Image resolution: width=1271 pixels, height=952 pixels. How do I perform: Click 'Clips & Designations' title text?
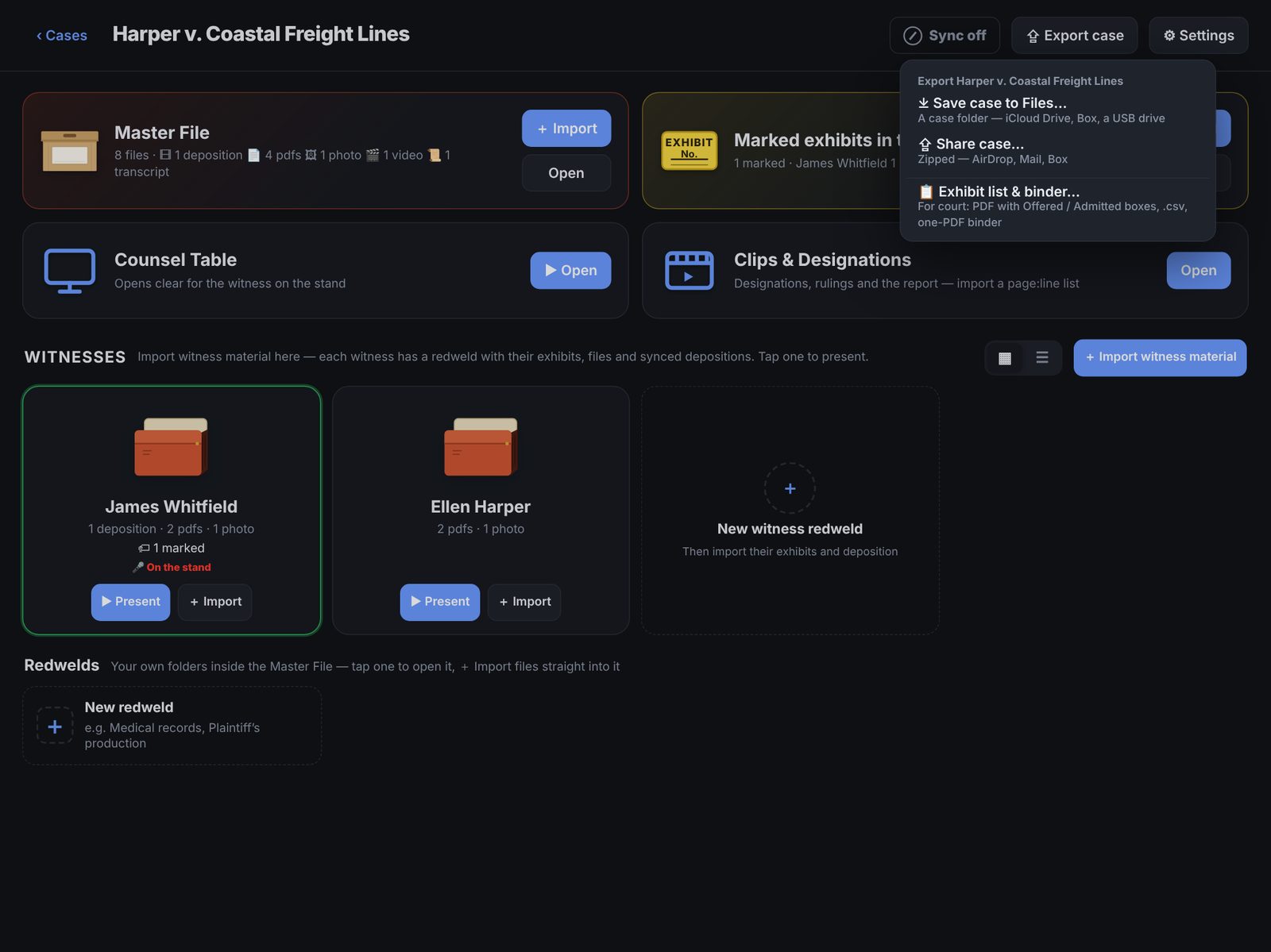(x=822, y=260)
